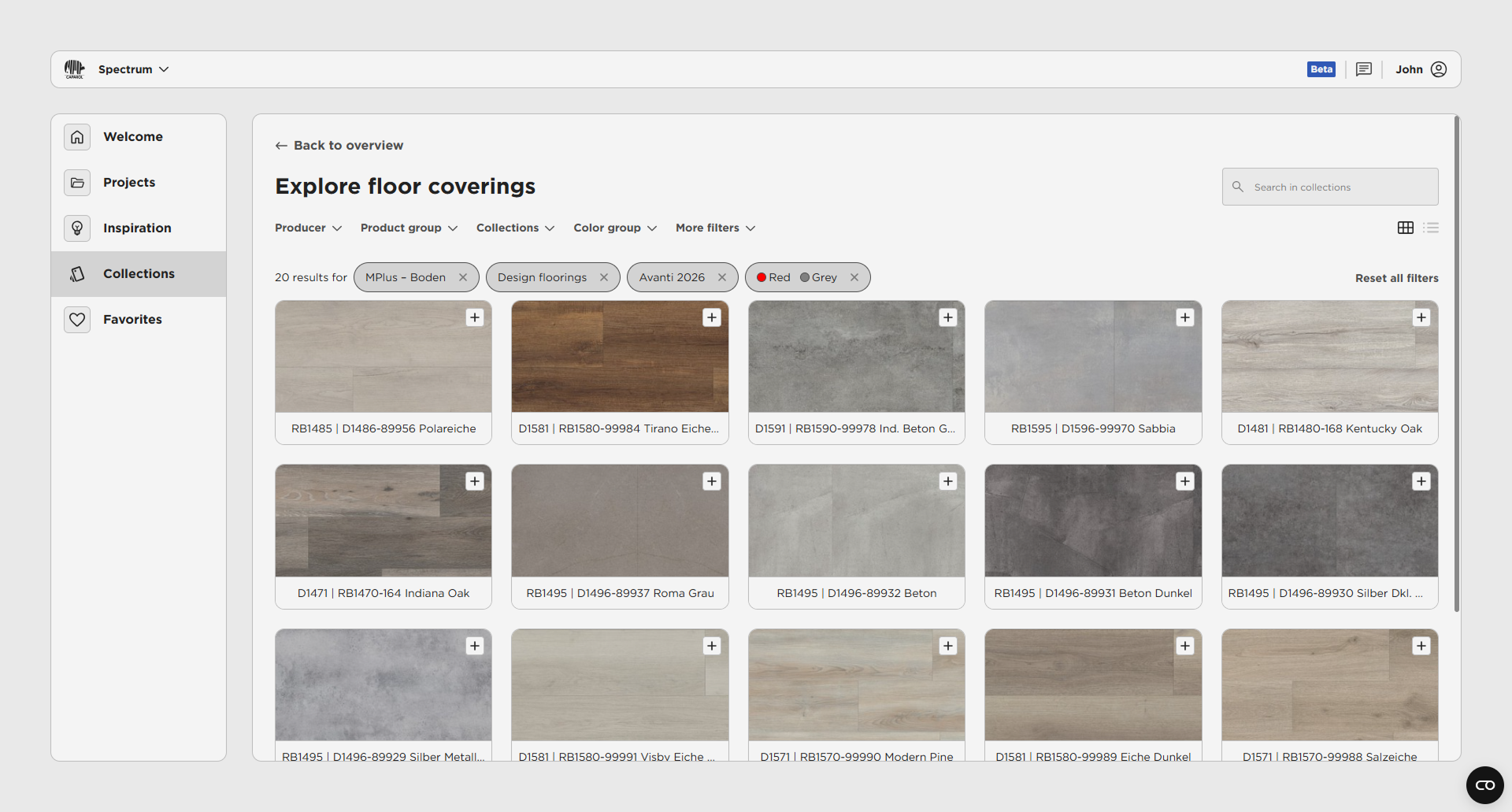Switch to grid view layout
Image resolution: width=1512 pixels, height=812 pixels.
pyautogui.click(x=1405, y=228)
